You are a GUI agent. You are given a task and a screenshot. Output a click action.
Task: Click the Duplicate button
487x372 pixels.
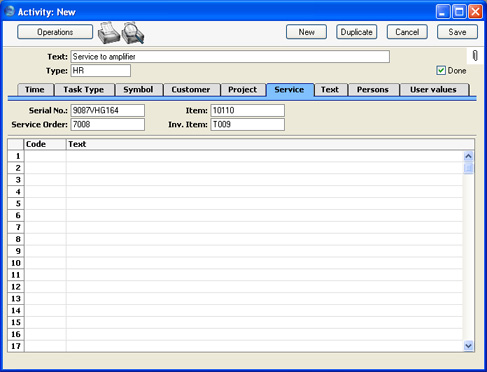coord(357,32)
